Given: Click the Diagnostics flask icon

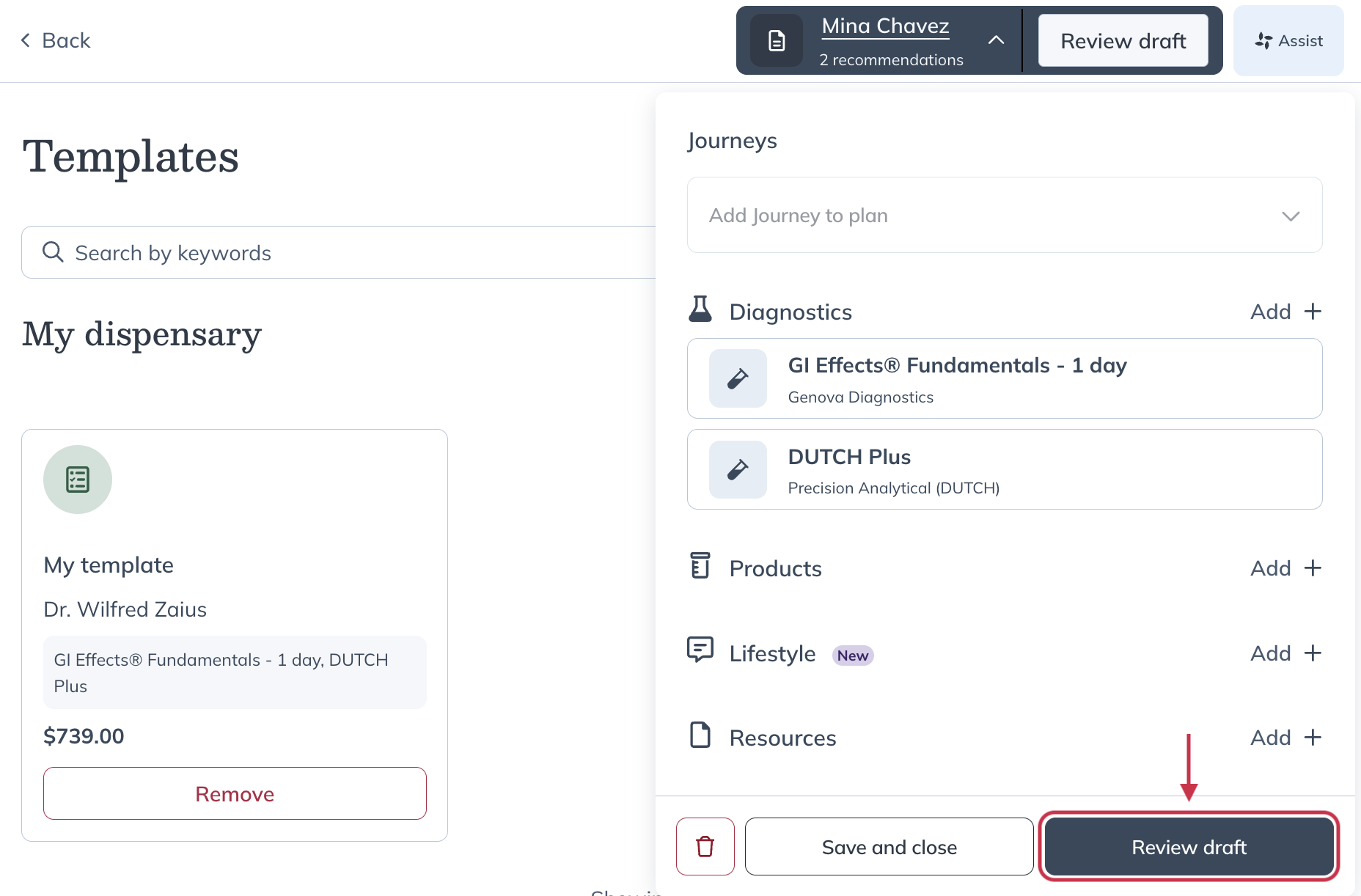Looking at the screenshot, I should (700, 309).
